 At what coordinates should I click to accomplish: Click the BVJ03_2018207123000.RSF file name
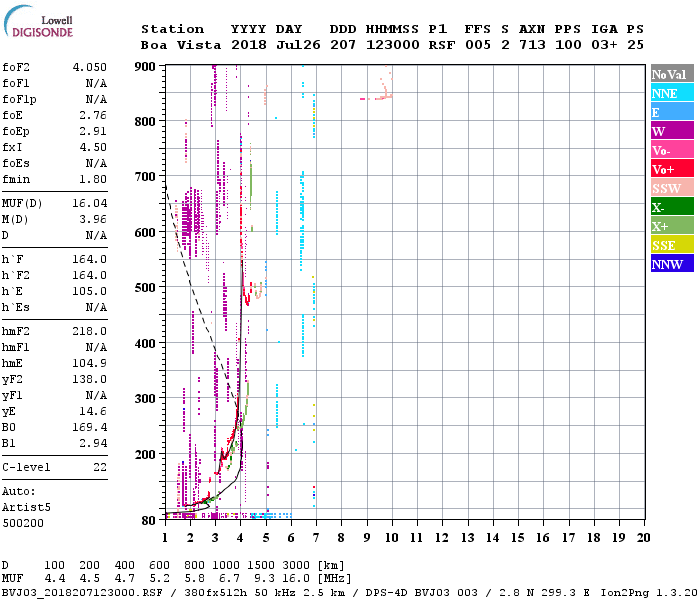pyautogui.click(x=82, y=593)
